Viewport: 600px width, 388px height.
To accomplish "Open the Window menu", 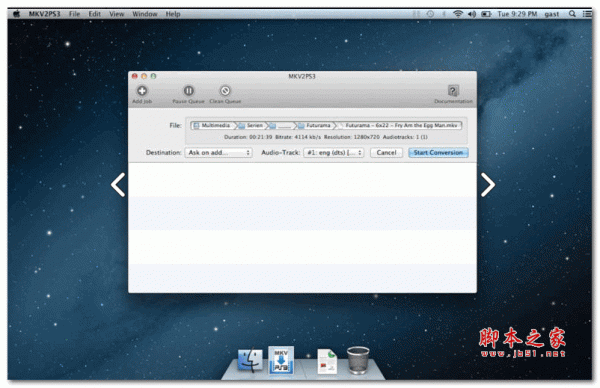I will tap(145, 14).
